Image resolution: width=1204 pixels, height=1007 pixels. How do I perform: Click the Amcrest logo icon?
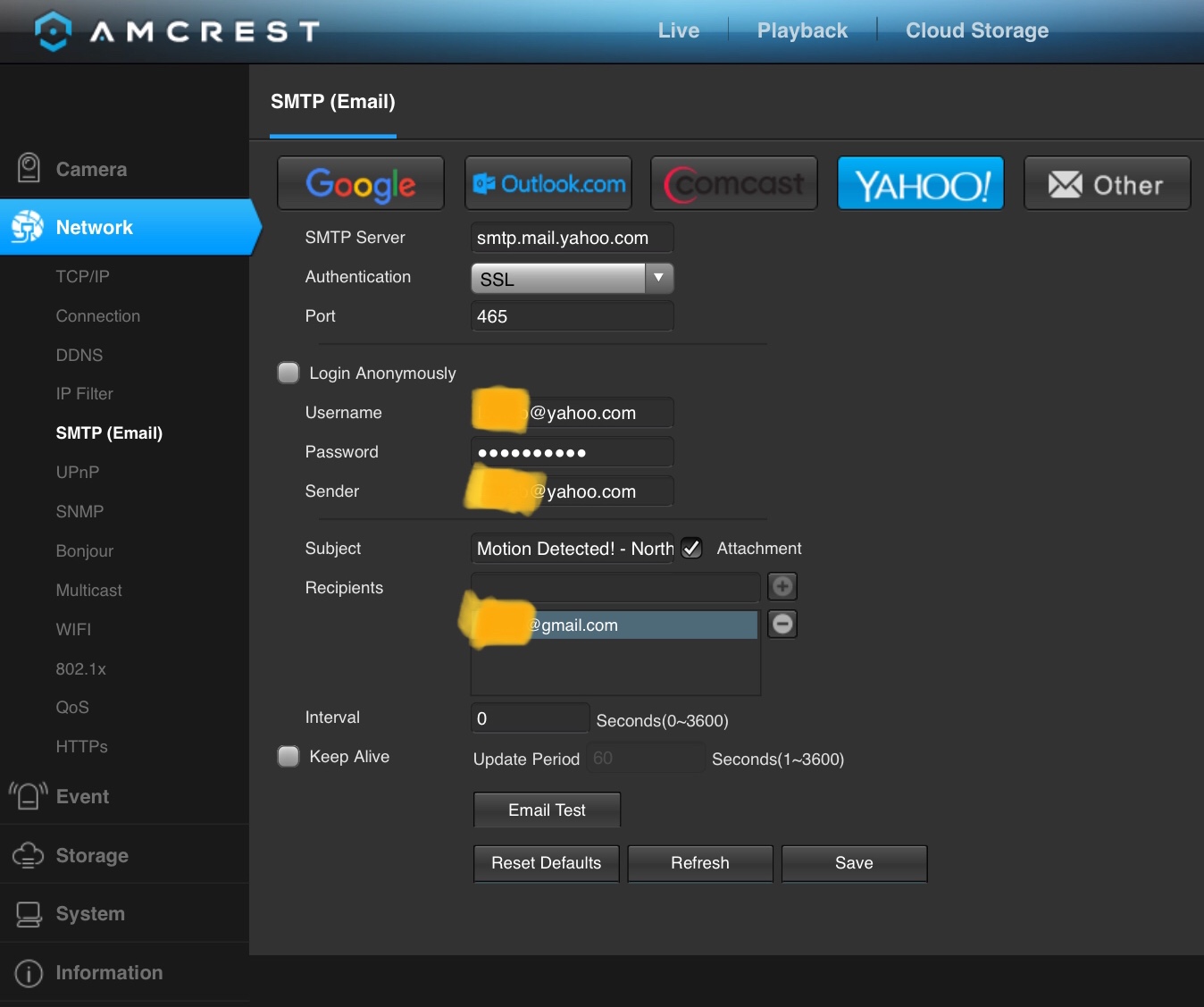54,30
